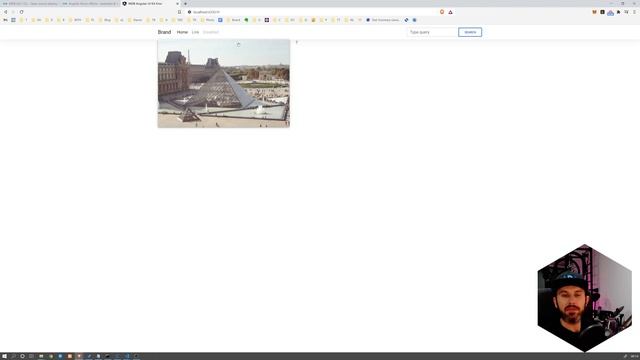The height and width of the screenshot is (360, 640).
Task: Open the browser main menu icon
Action: point(634,12)
